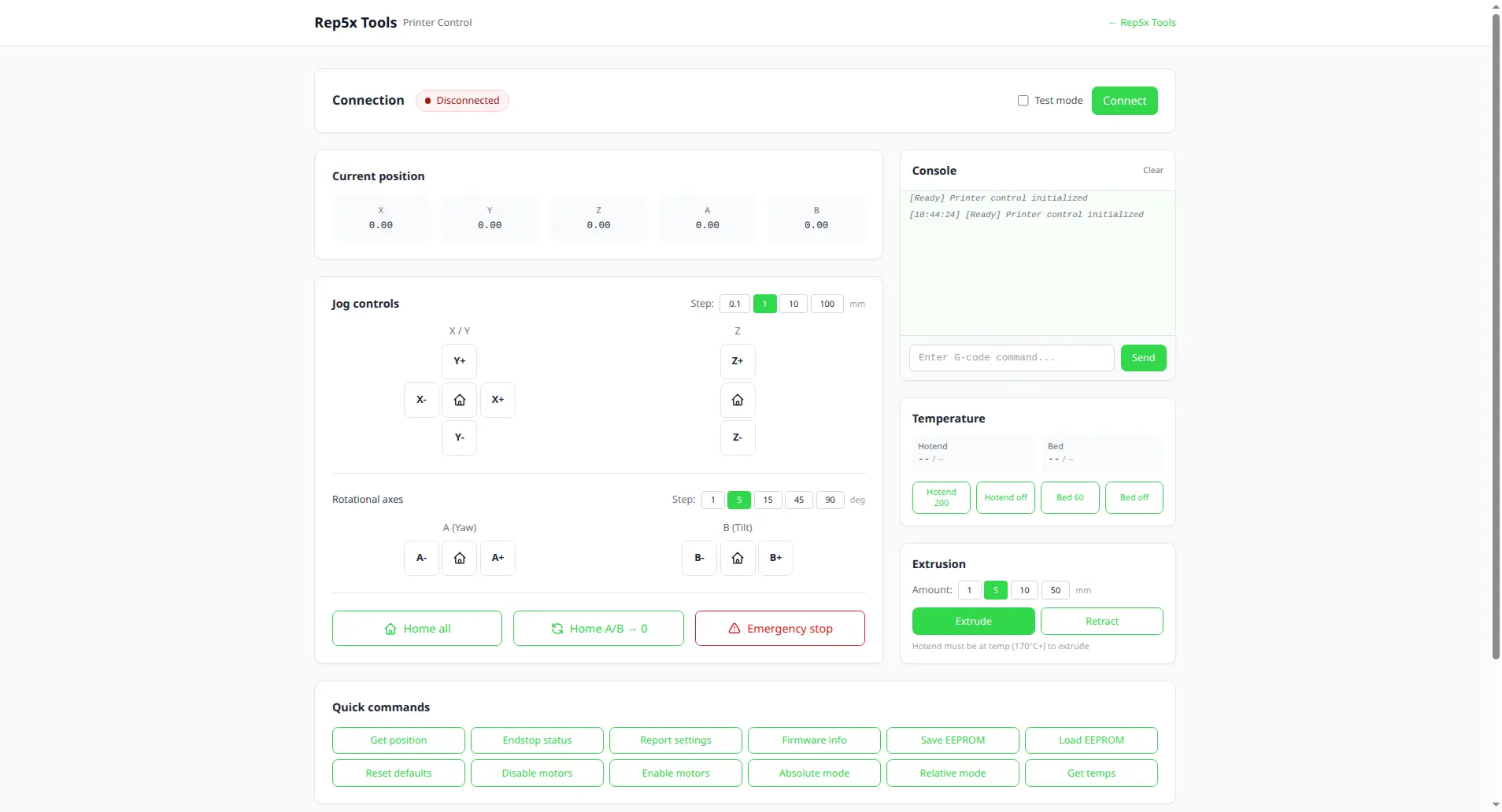Viewport: 1502px width, 812px height.
Task: Clear the console output
Action: (x=1152, y=170)
